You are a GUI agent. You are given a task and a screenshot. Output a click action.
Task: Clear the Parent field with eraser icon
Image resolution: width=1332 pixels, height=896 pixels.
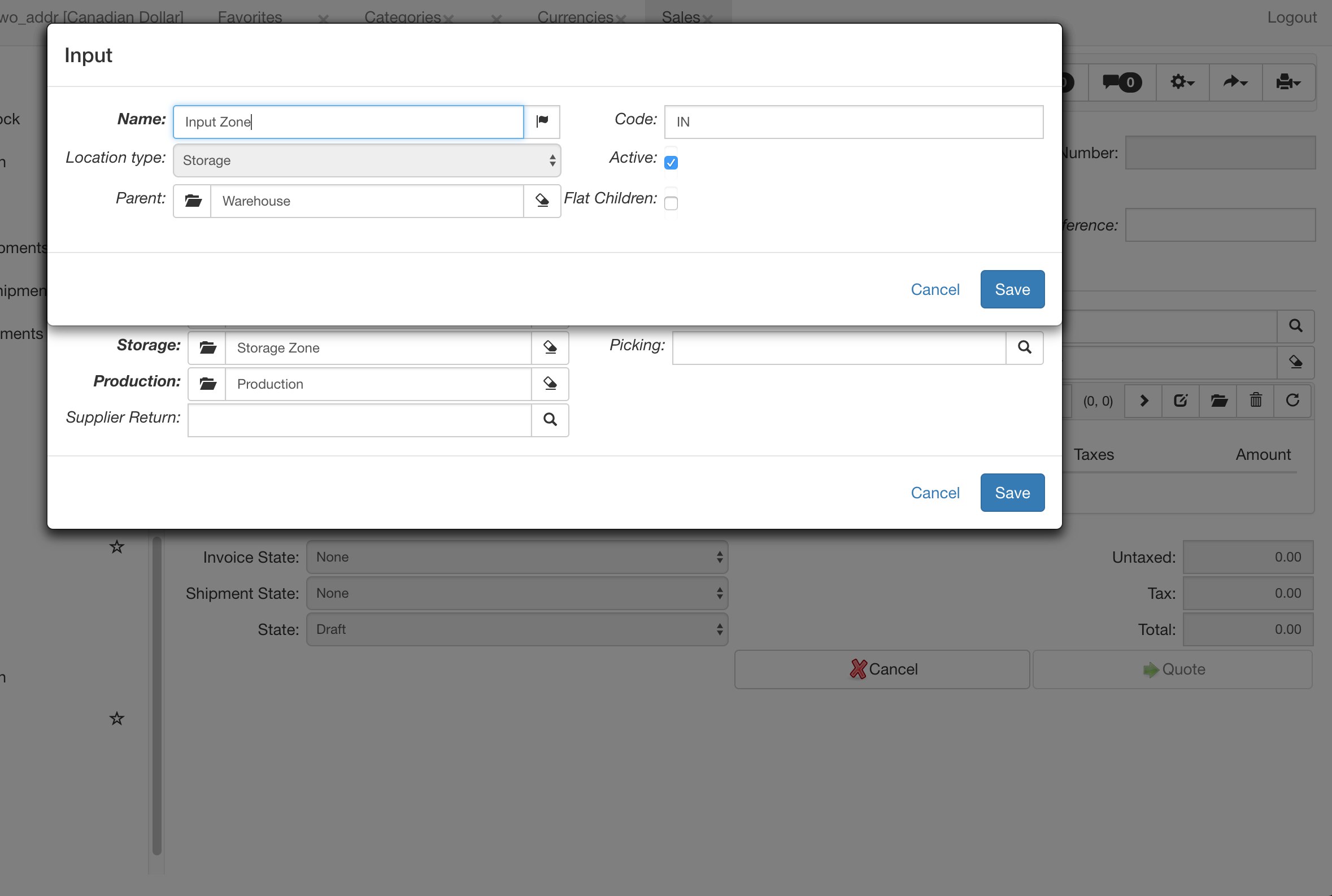(542, 201)
